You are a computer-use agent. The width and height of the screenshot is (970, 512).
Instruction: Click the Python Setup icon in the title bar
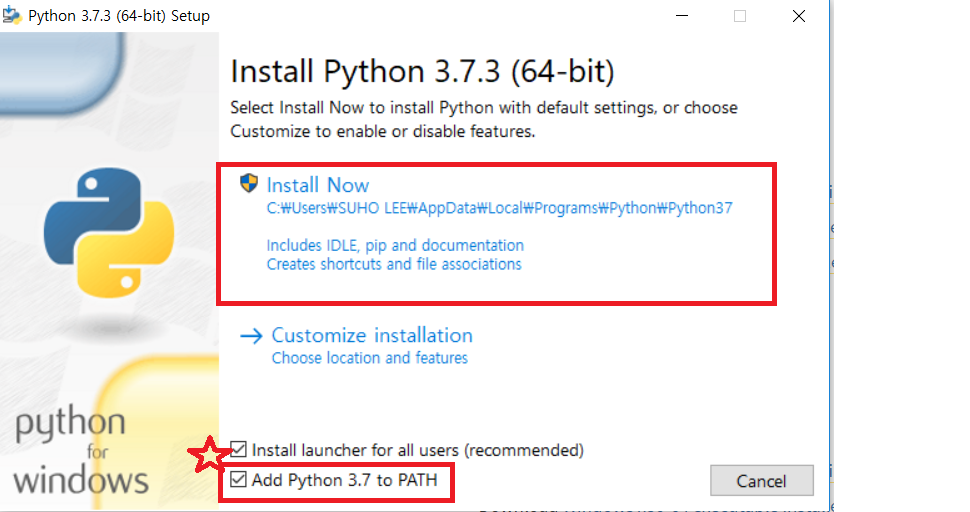pyautogui.click(x=12, y=15)
